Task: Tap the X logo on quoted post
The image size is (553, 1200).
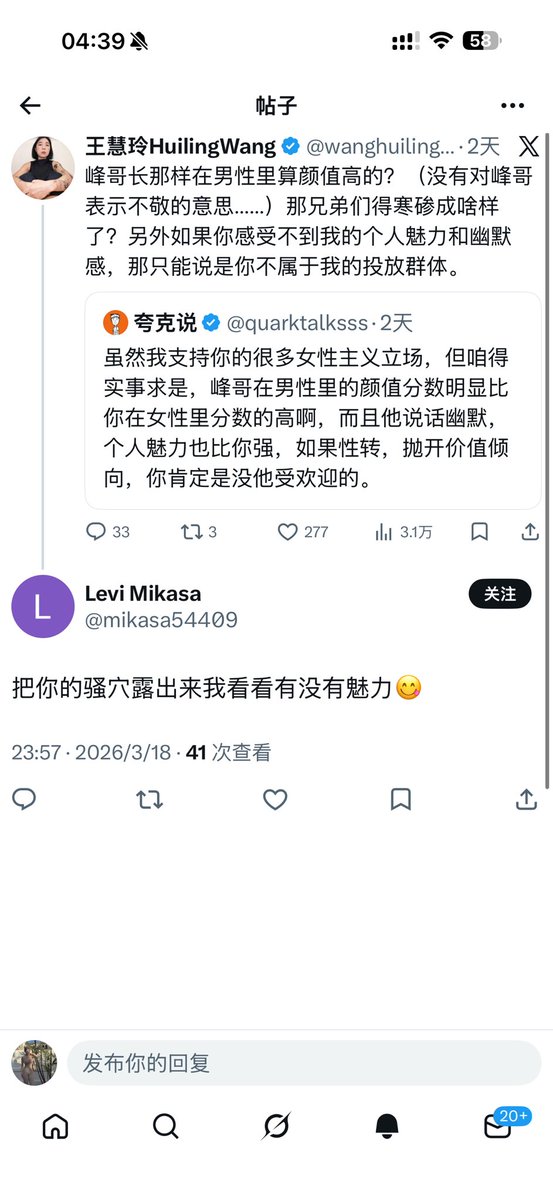Action: [529, 147]
